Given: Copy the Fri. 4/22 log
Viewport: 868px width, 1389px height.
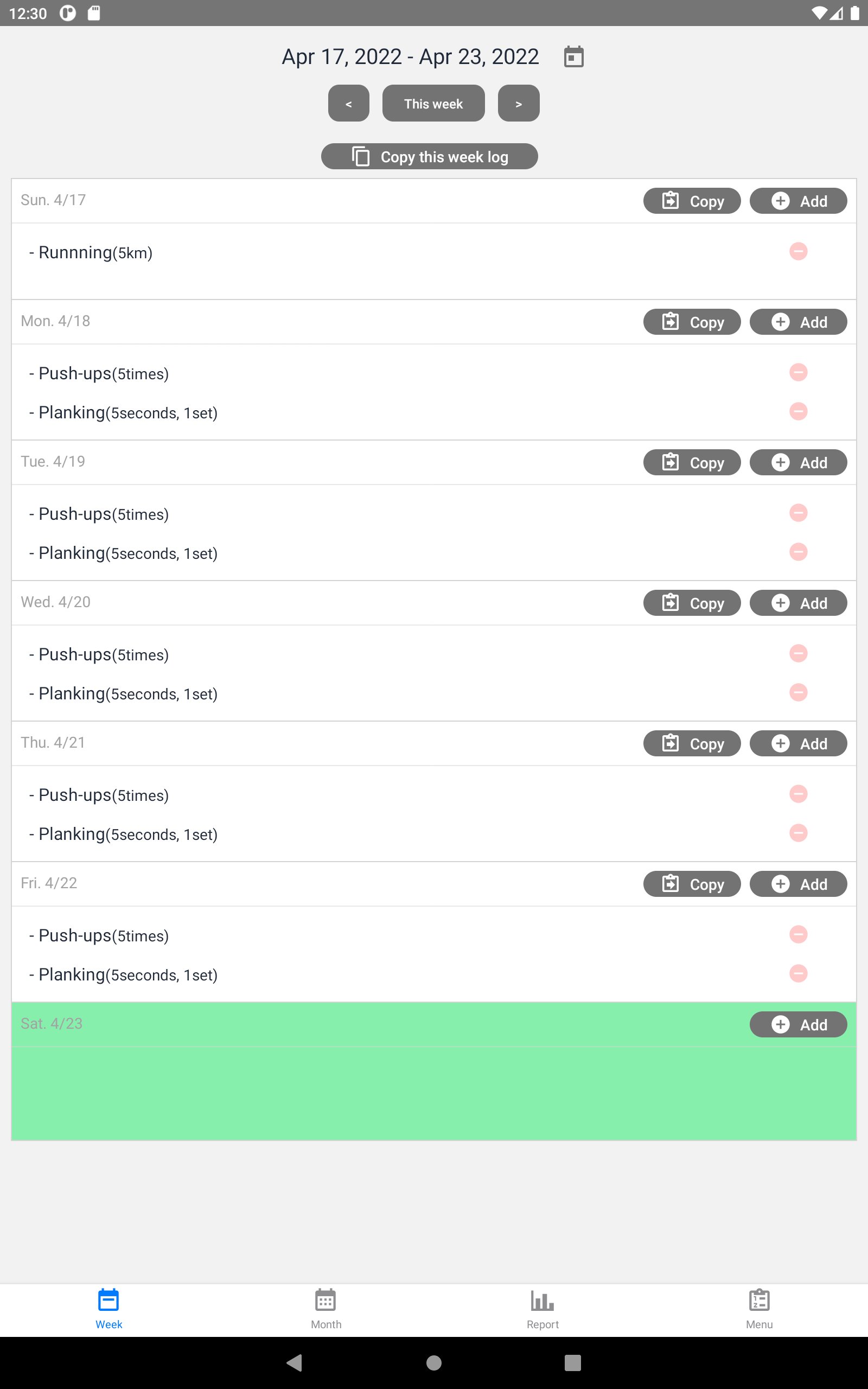Looking at the screenshot, I should coord(691,884).
